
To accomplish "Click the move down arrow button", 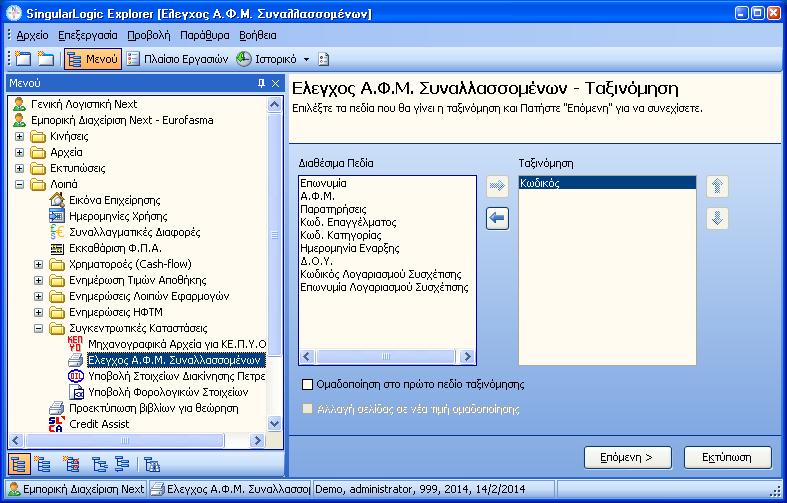I will point(717,218).
